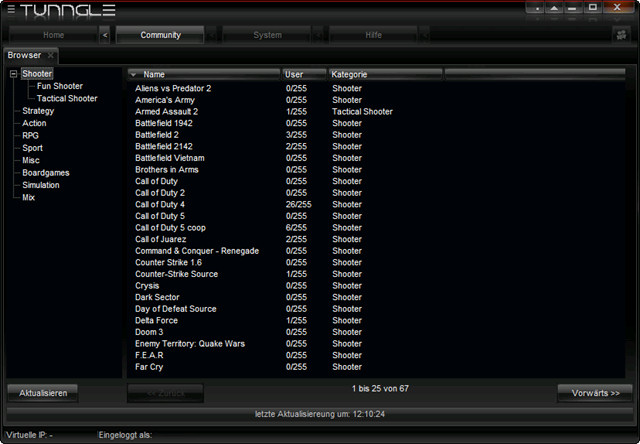Viewport: 640px width, 444px height.
Task: Select Boardgames category in tree
Action: 46,173
